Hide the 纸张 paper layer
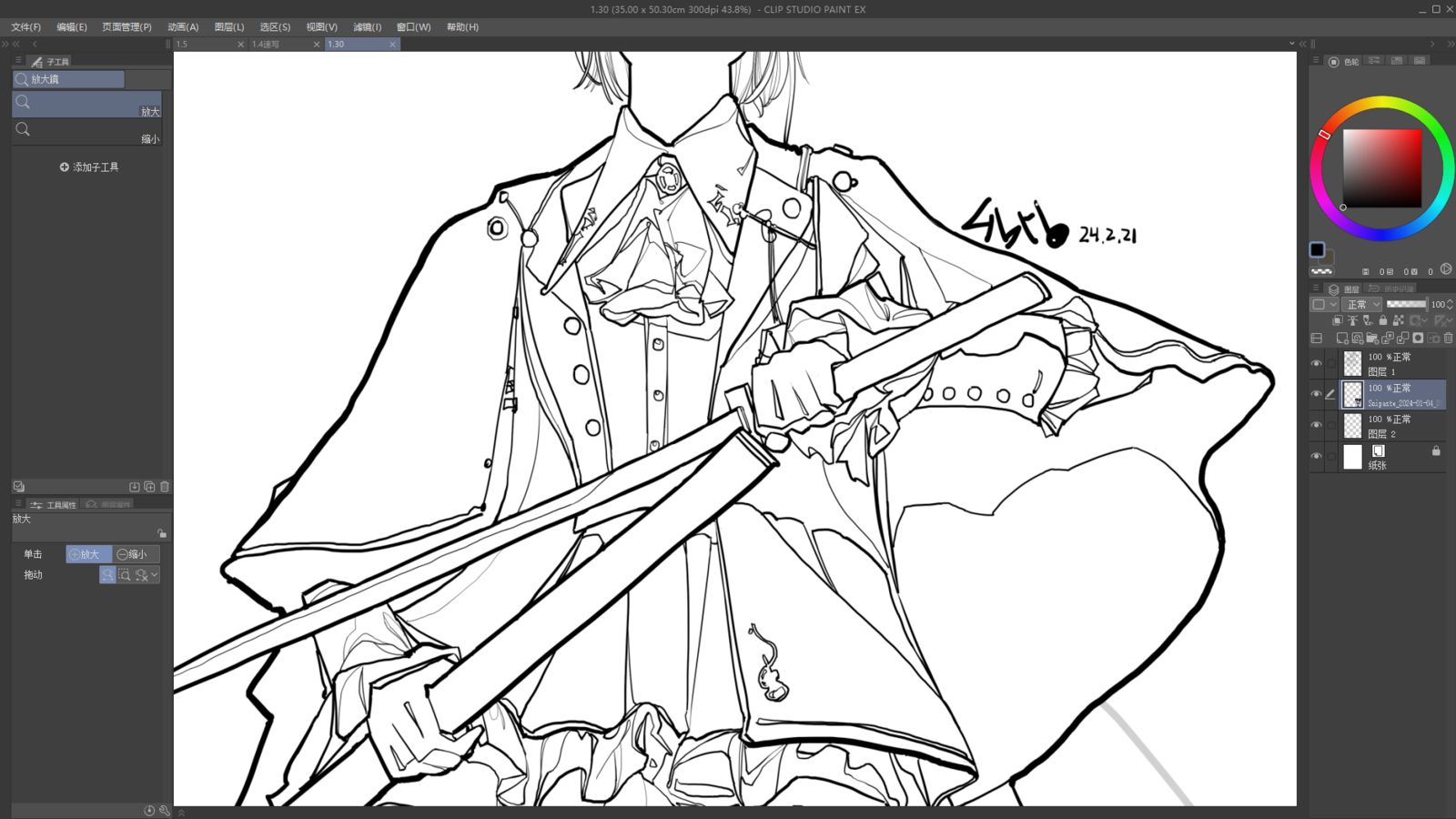 1316,456
